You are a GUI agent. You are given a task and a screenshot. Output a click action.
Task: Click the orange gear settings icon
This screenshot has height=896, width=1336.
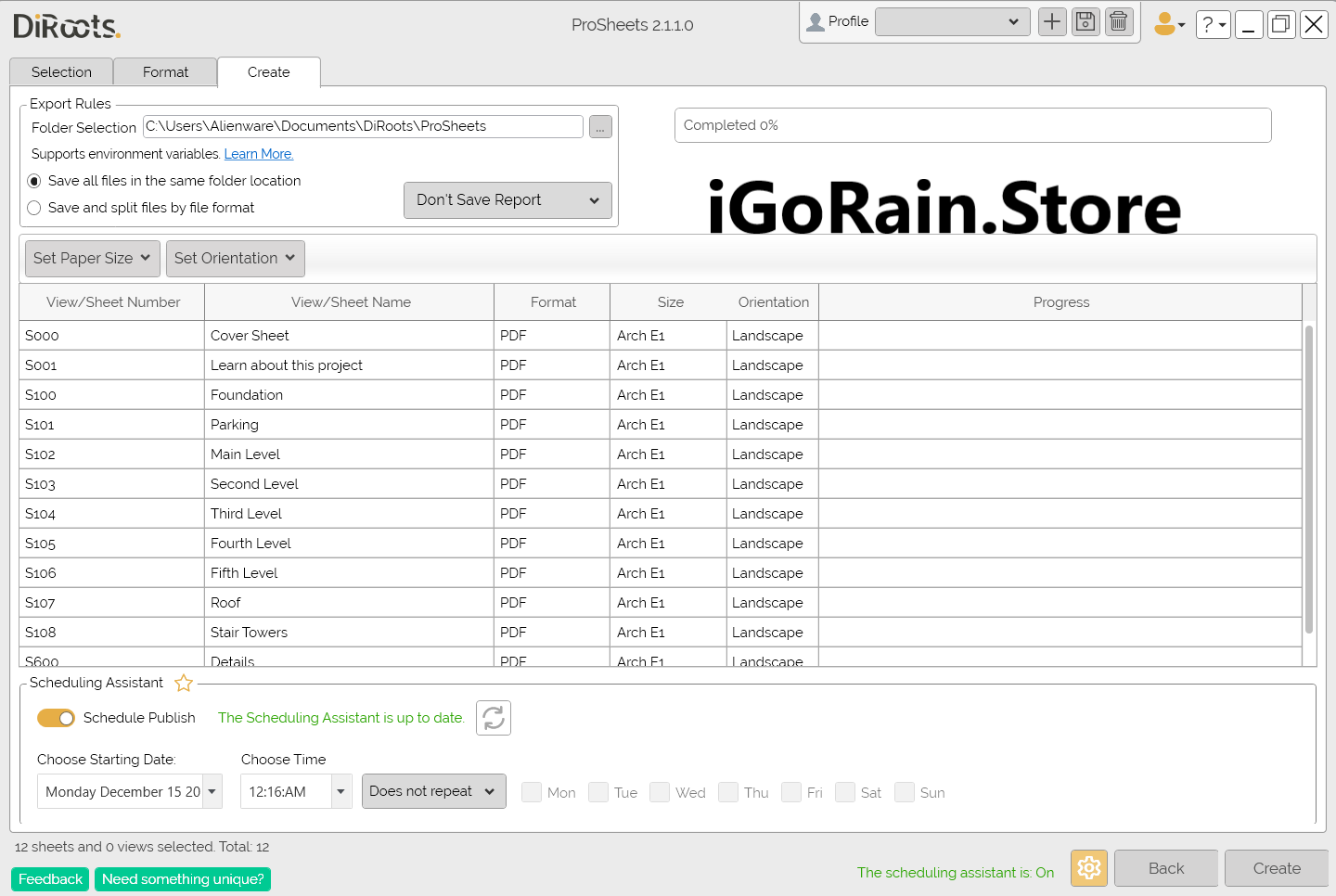[x=1089, y=868]
